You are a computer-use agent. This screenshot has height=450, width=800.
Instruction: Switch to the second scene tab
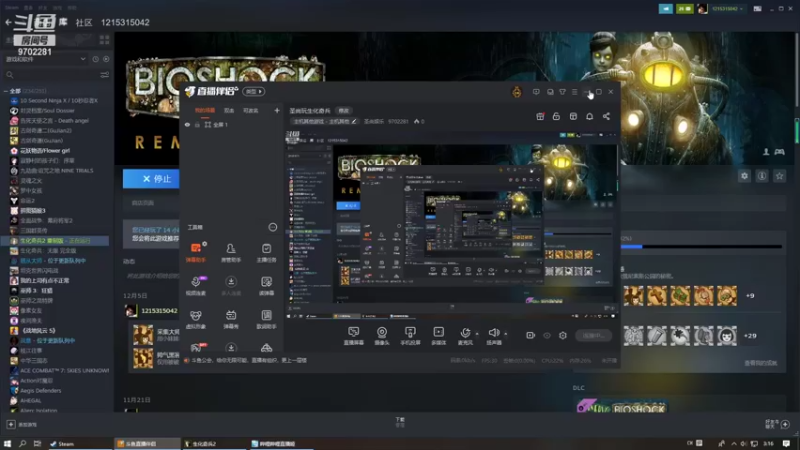pos(229,110)
